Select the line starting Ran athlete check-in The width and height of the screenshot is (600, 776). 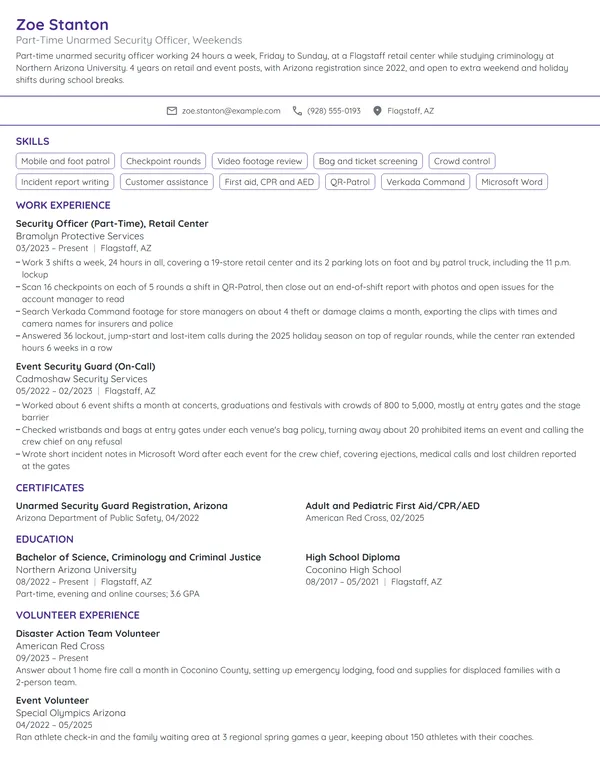click(275, 737)
